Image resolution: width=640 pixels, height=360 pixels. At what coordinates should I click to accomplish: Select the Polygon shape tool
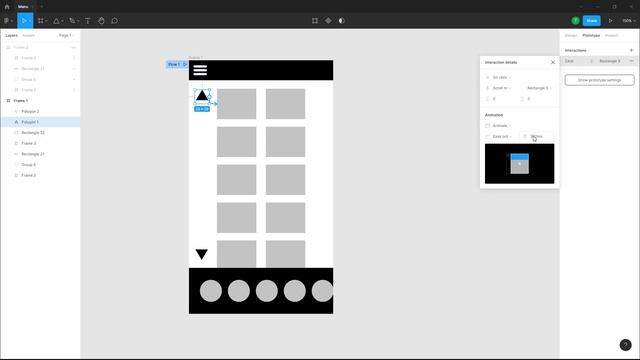point(57,20)
